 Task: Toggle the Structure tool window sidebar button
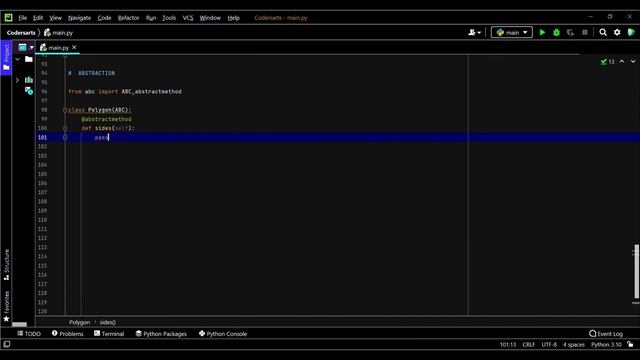click(x=6, y=264)
